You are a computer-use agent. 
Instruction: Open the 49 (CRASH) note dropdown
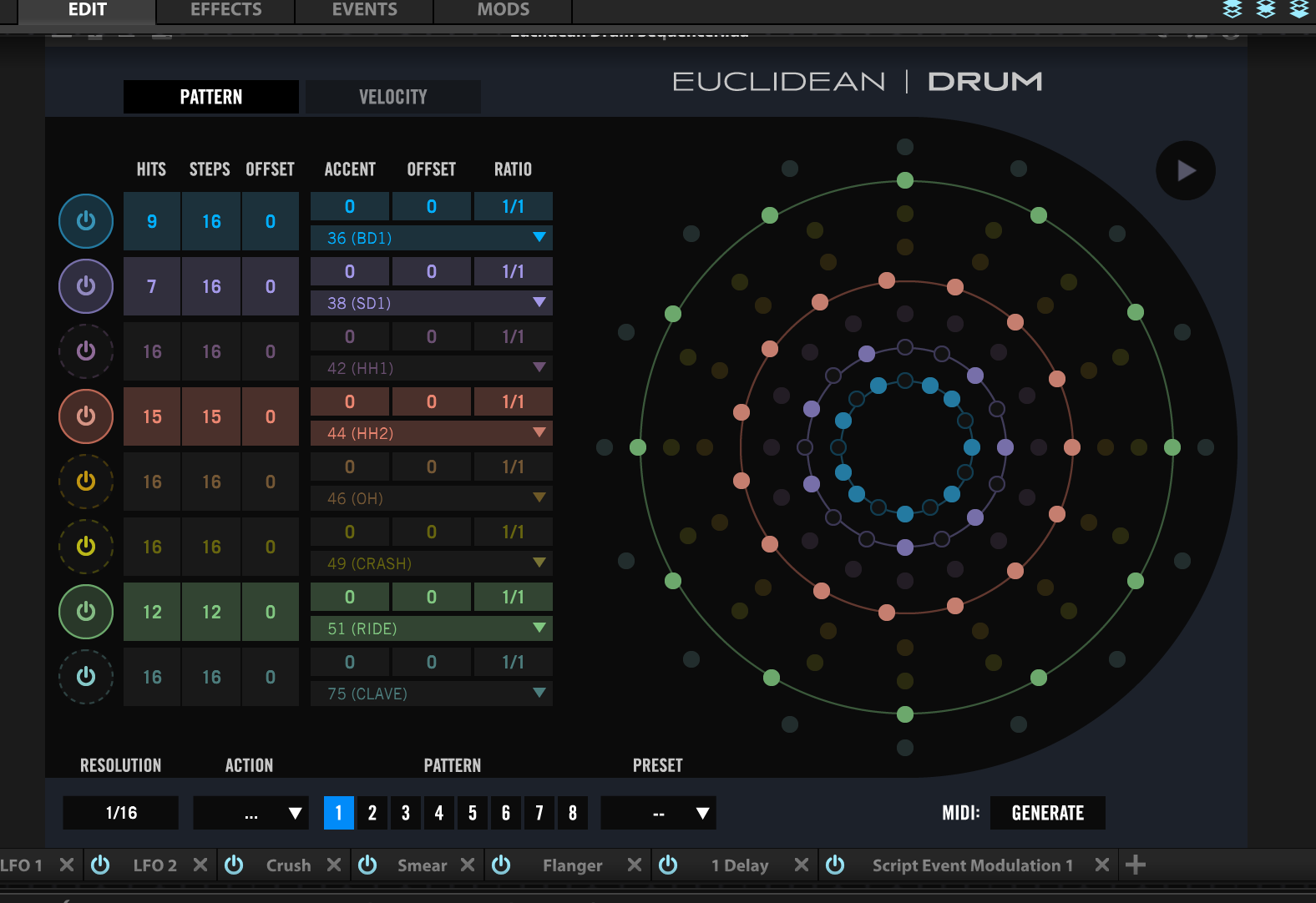pyautogui.click(x=432, y=563)
